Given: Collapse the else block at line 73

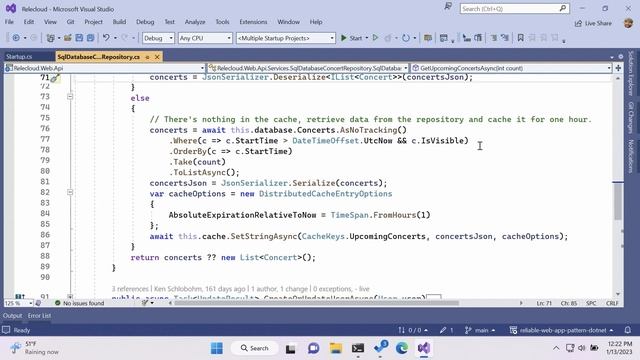Looking at the screenshot, I should [x=70, y=97].
